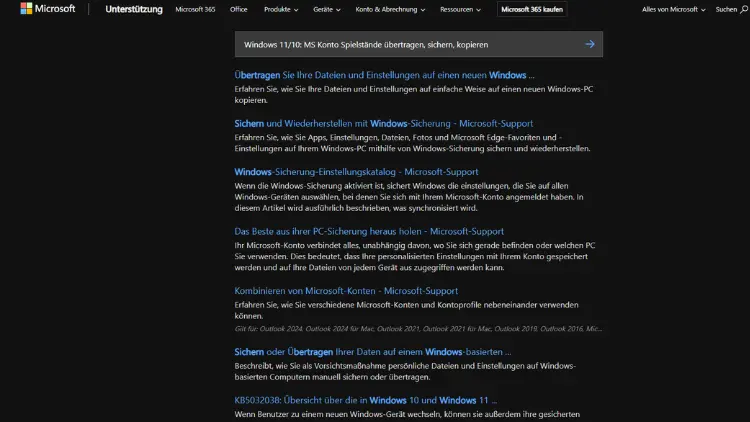Open the Unterstützung home link
Viewport: 750px width, 422px height.
pos(134,9)
